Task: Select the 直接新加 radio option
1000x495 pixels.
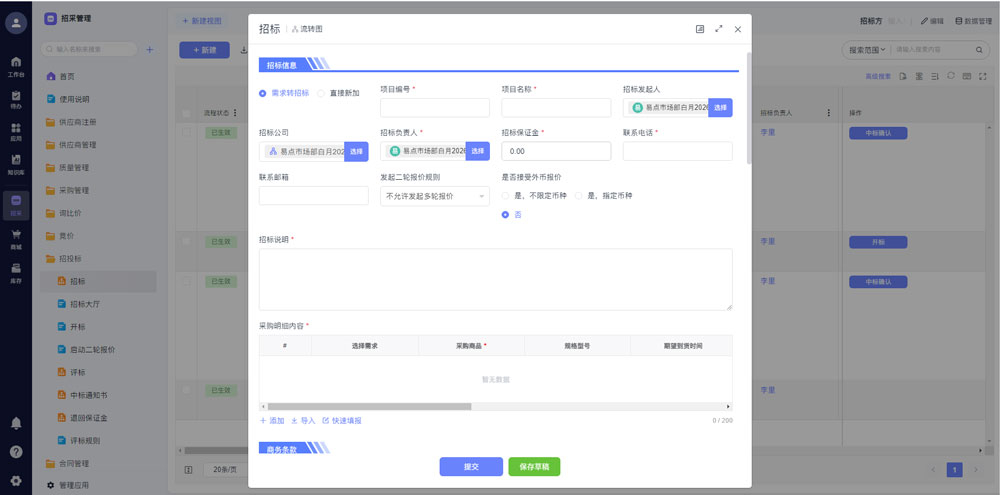Action: 321,93
